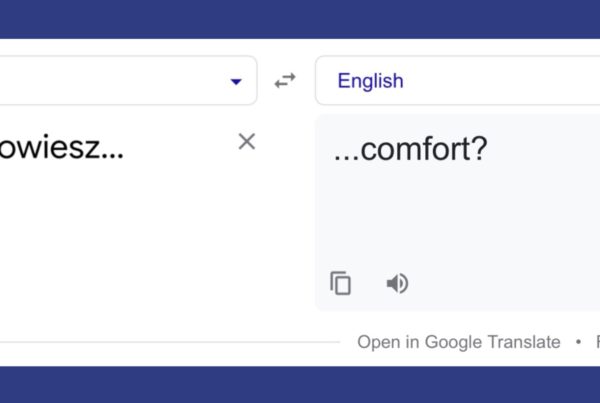Viewport: 600px width, 403px height.
Task: Listen to the English translation
Action: [397, 284]
